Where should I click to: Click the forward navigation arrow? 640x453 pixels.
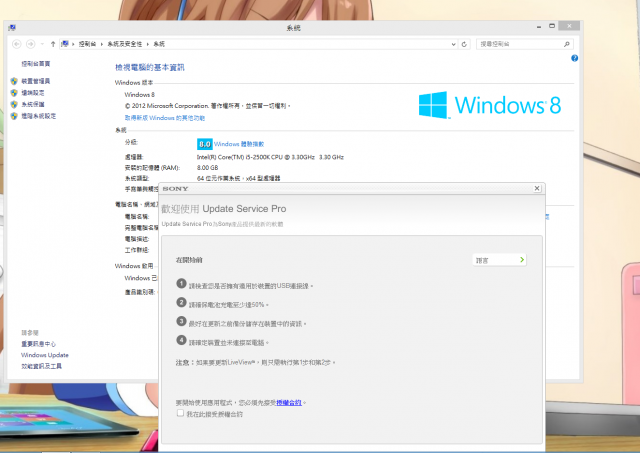tap(30, 44)
